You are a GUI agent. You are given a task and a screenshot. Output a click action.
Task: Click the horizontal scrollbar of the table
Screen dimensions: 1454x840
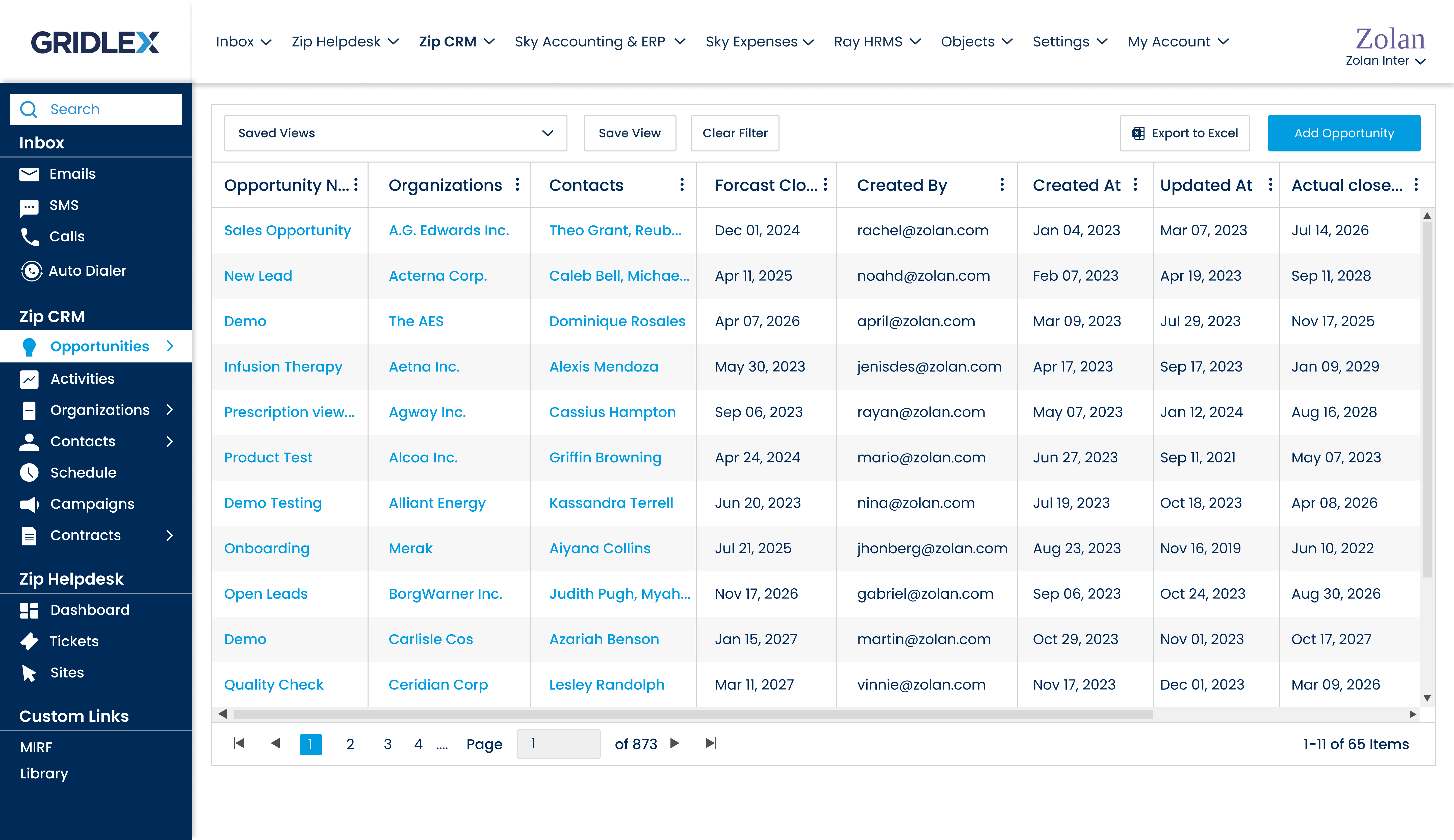point(692,714)
